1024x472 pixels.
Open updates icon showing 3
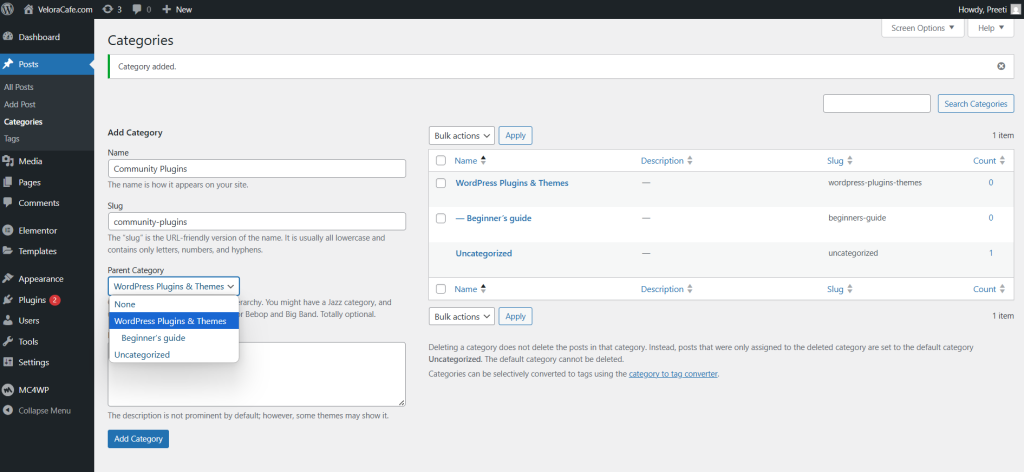tap(107, 9)
